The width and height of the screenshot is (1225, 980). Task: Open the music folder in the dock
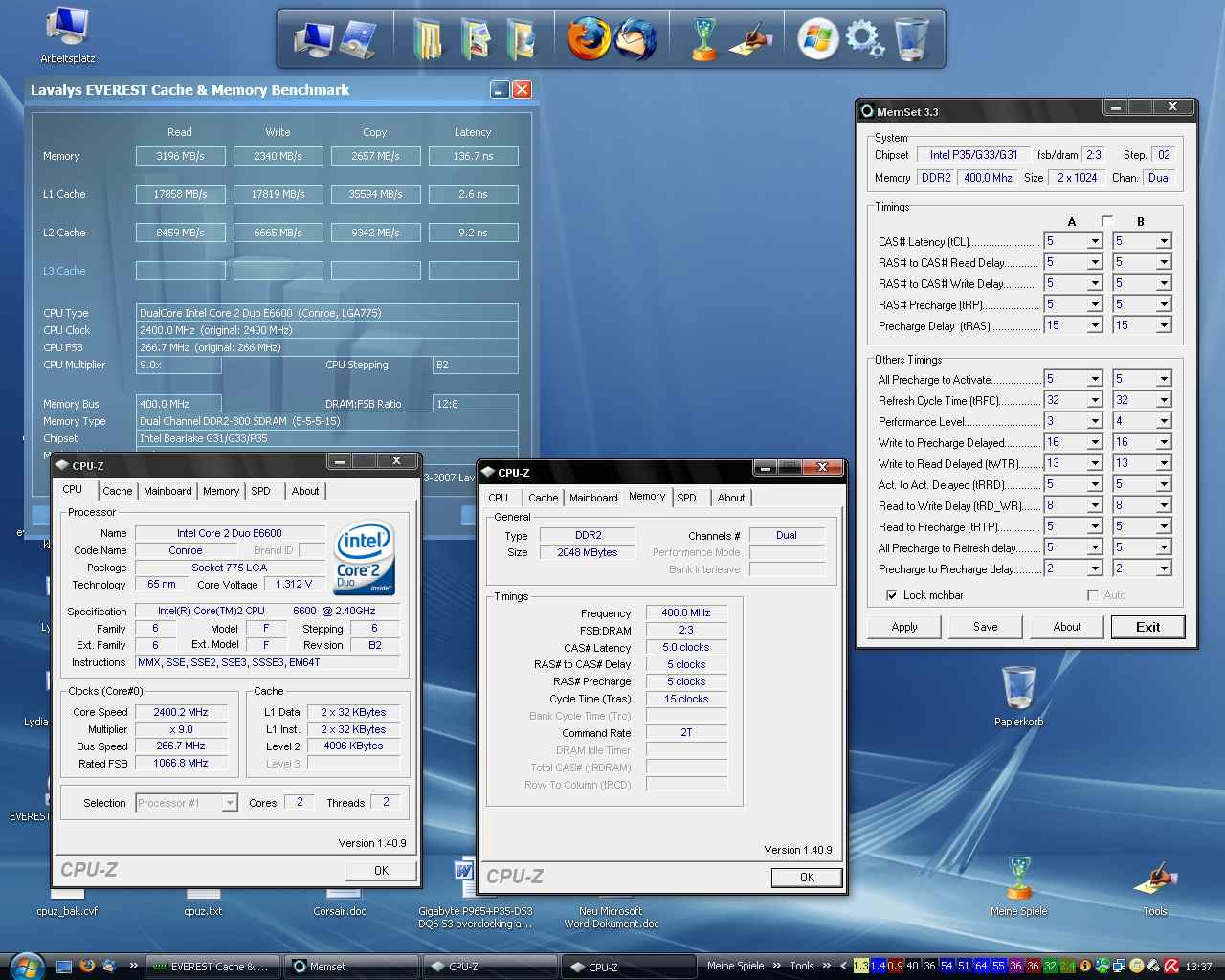522,39
